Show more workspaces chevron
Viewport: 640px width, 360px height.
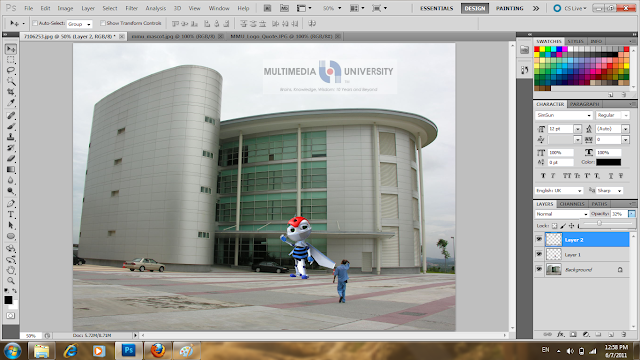(x=536, y=8)
